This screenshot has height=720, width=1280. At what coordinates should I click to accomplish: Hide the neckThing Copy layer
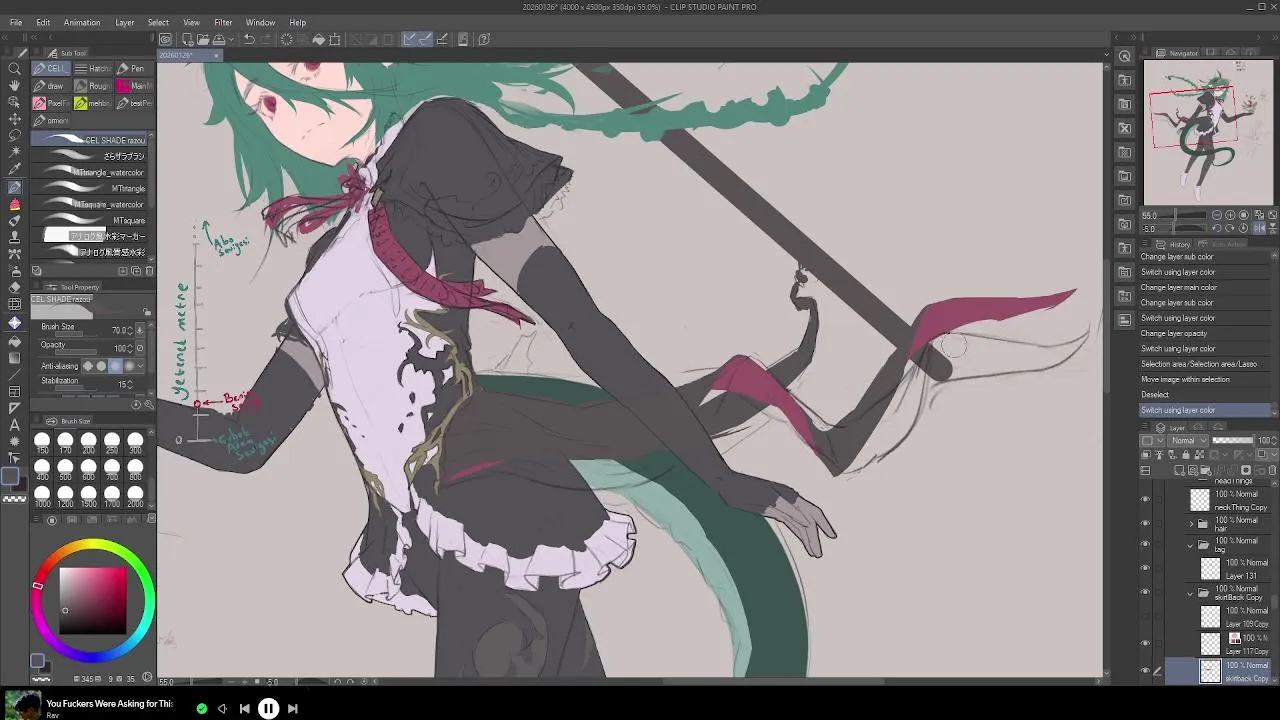[x=1145, y=500]
